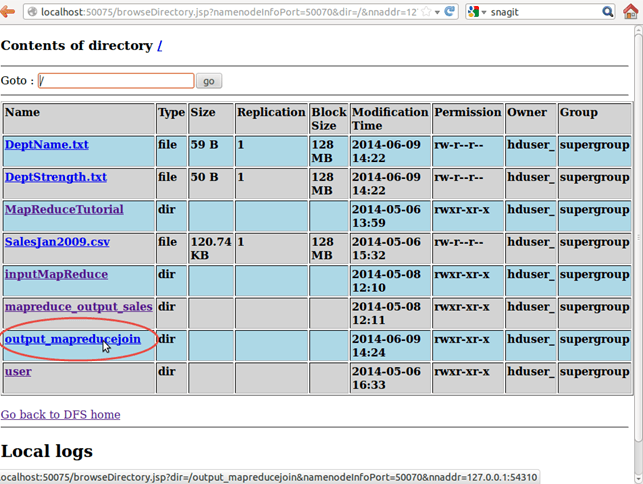Click the go button beside Goto
Viewport: 643px width, 484px height.
click(209, 80)
